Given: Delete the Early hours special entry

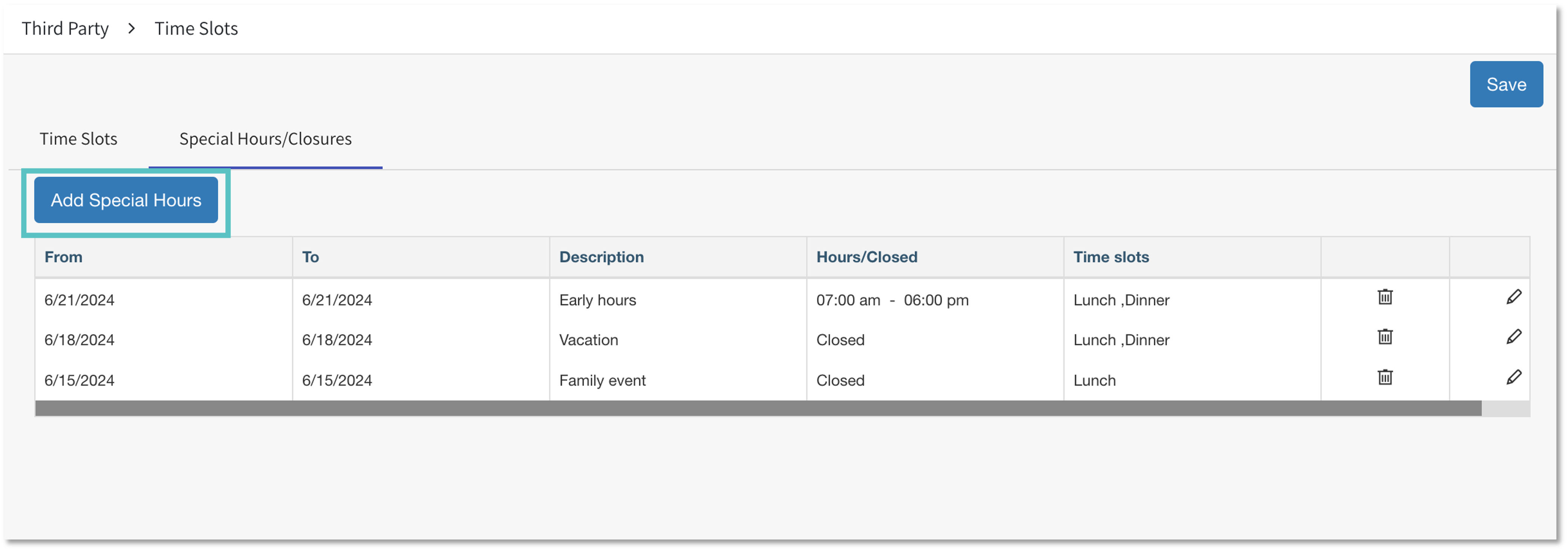Looking at the screenshot, I should [x=1385, y=297].
